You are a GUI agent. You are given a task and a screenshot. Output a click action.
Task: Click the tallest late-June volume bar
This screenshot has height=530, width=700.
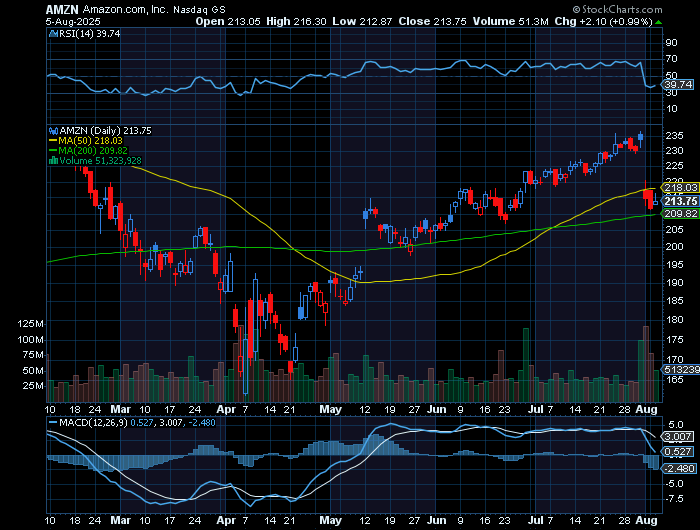pos(526,365)
